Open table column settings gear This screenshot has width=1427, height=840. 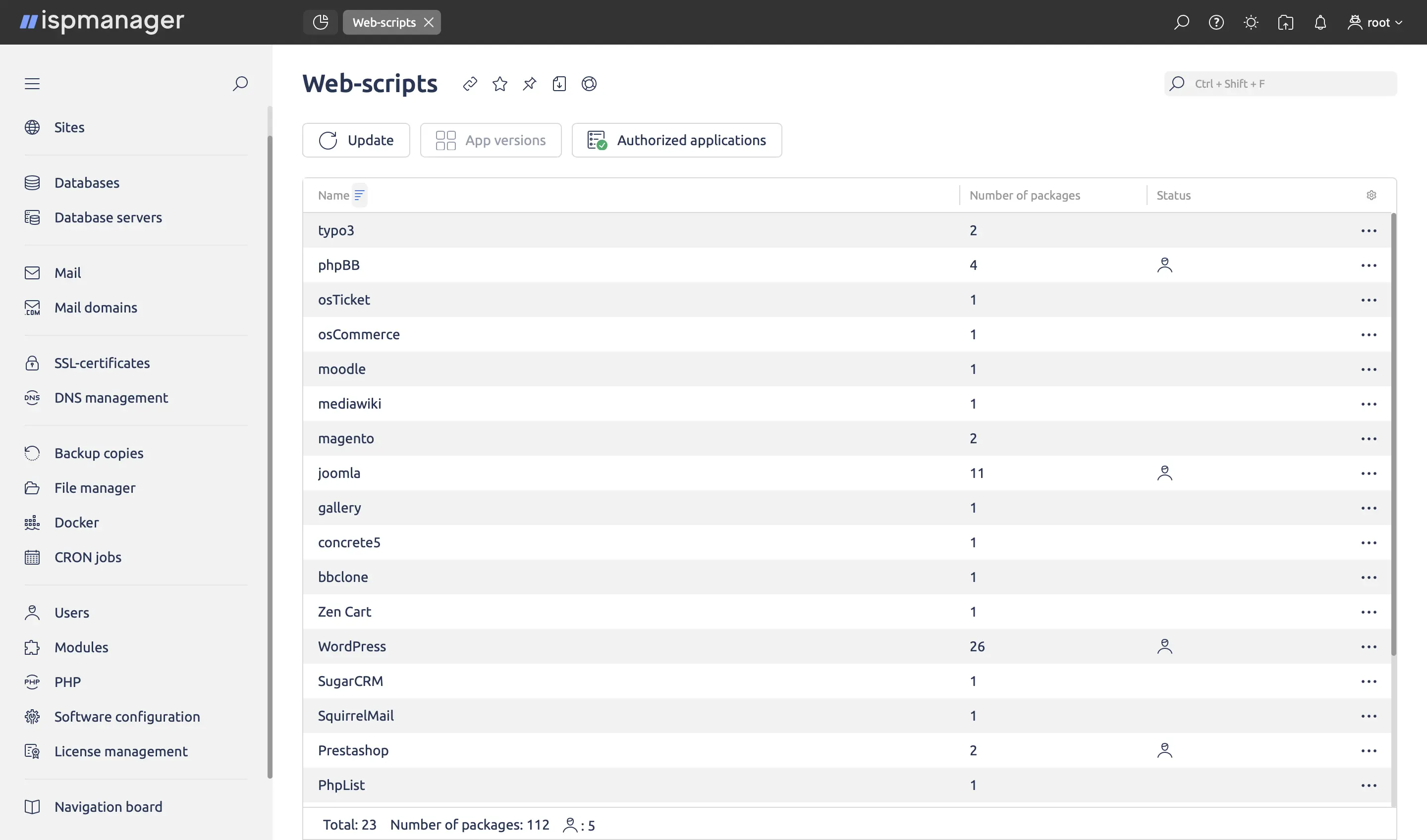1371,195
